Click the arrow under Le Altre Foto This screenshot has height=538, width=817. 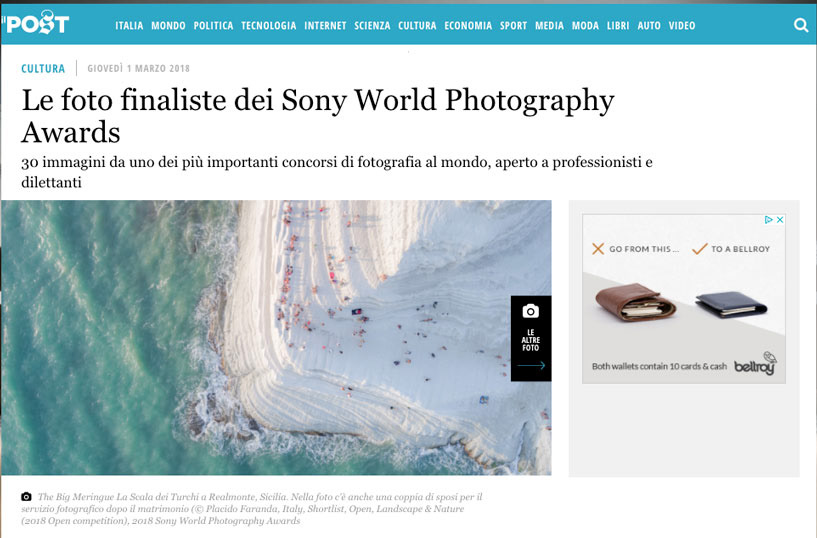[x=531, y=366]
